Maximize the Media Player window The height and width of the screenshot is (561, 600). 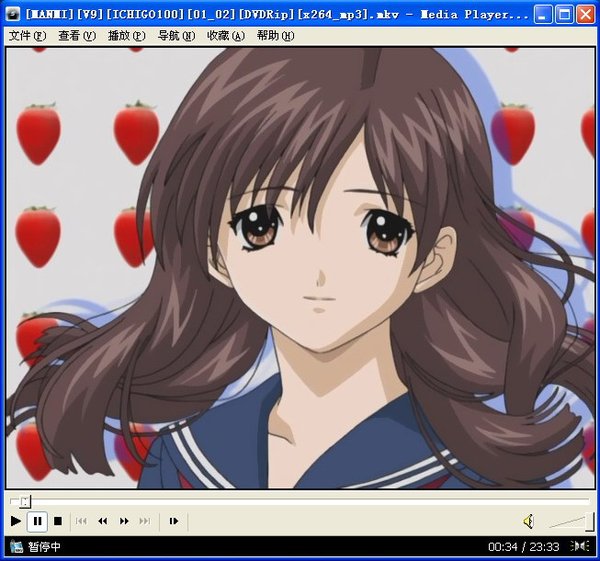(564, 15)
